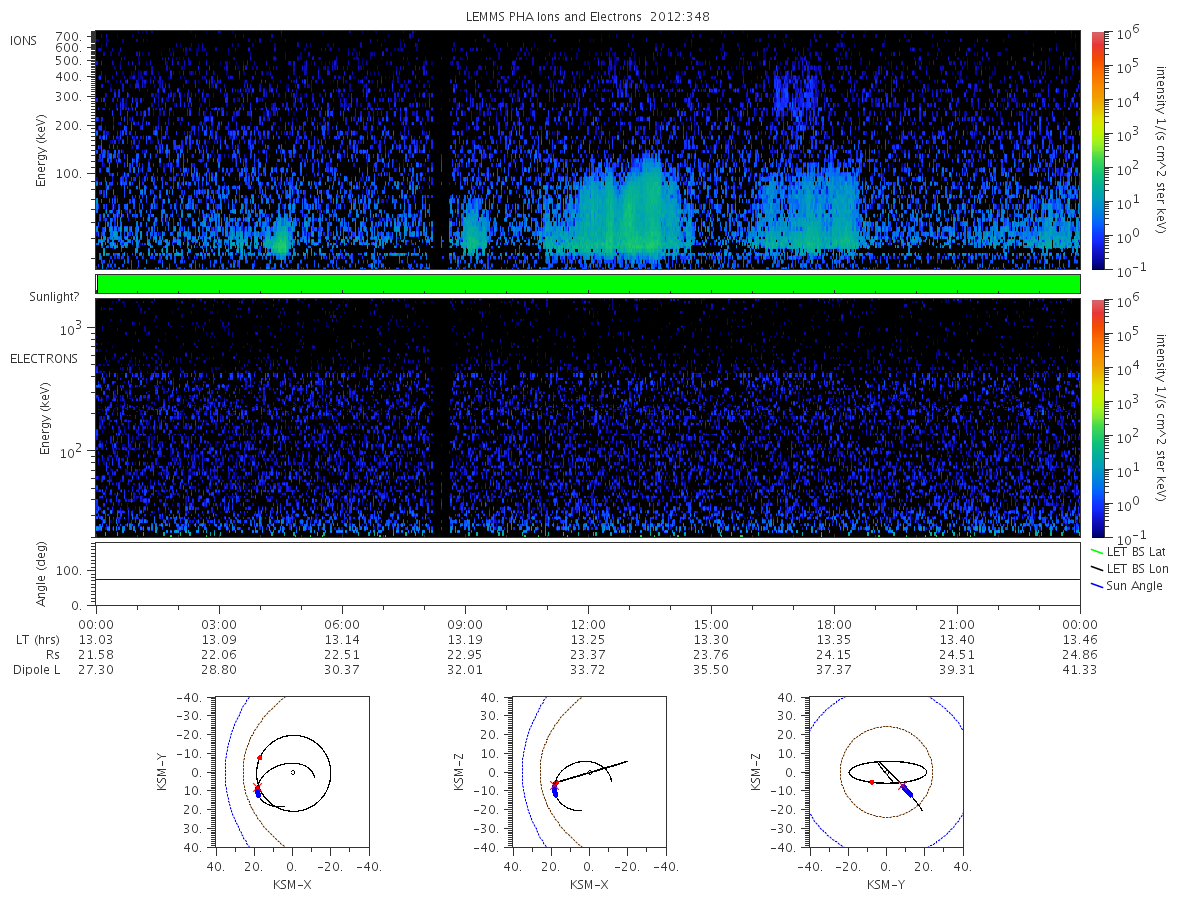Click the ions intensity color scale bar
Image resolution: width=1200 pixels, height=900 pixels.
1097,150
